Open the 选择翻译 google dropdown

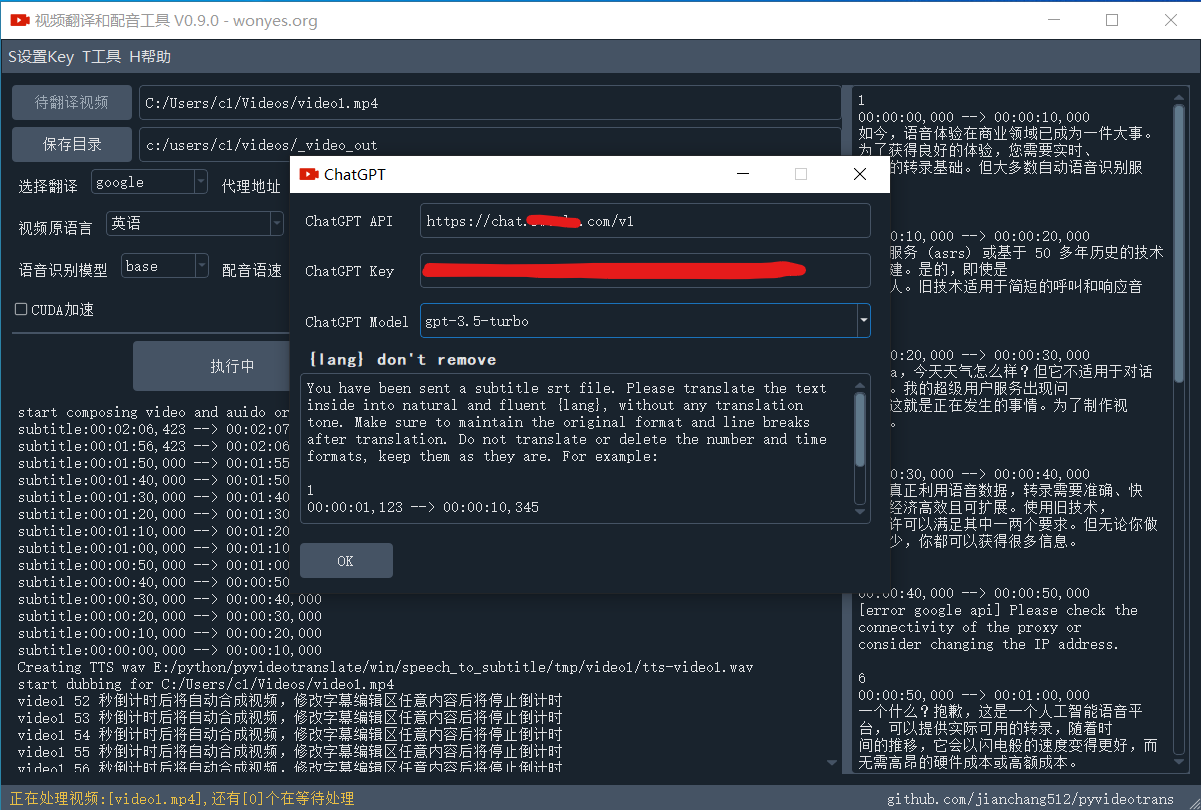[x=150, y=182]
